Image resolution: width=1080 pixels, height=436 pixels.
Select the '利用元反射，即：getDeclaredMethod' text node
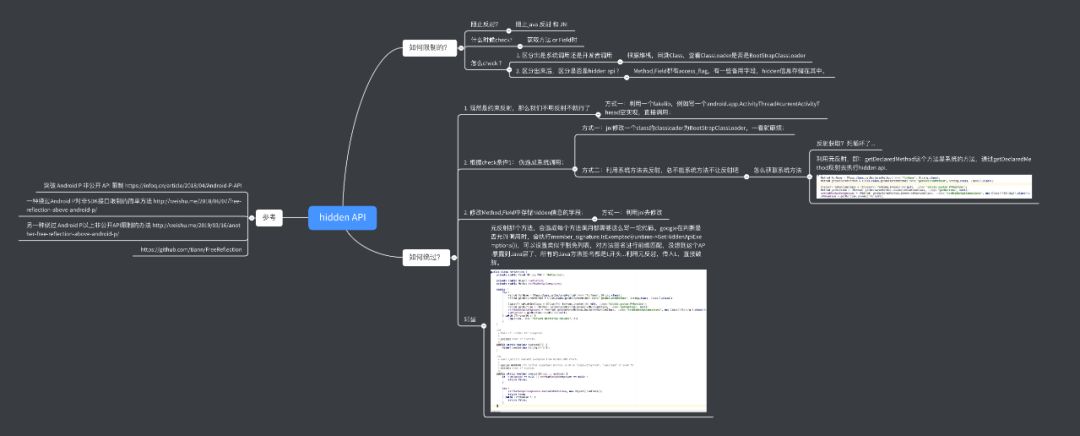(x=924, y=163)
